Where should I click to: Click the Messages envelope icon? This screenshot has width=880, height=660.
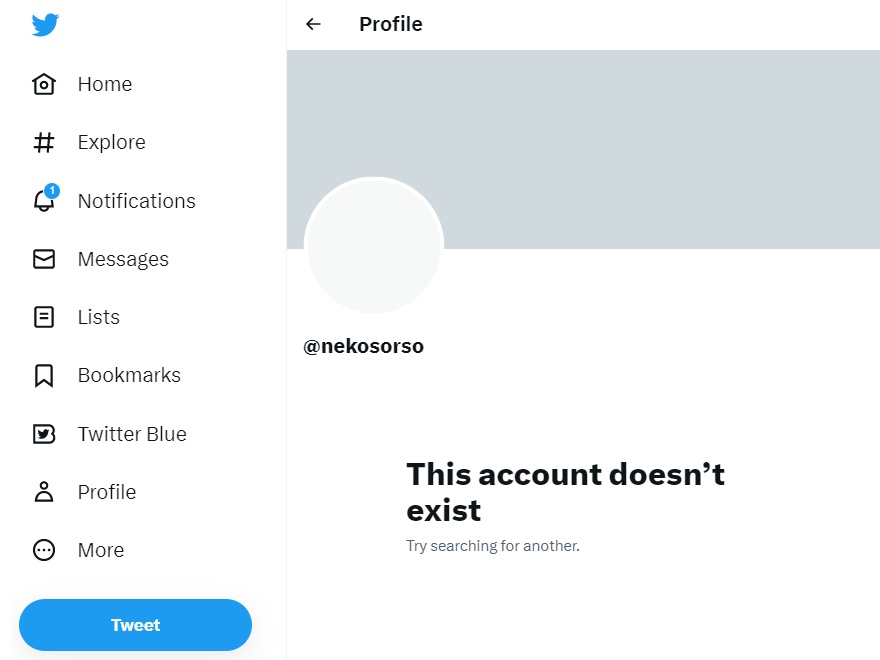click(x=44, y=259)
